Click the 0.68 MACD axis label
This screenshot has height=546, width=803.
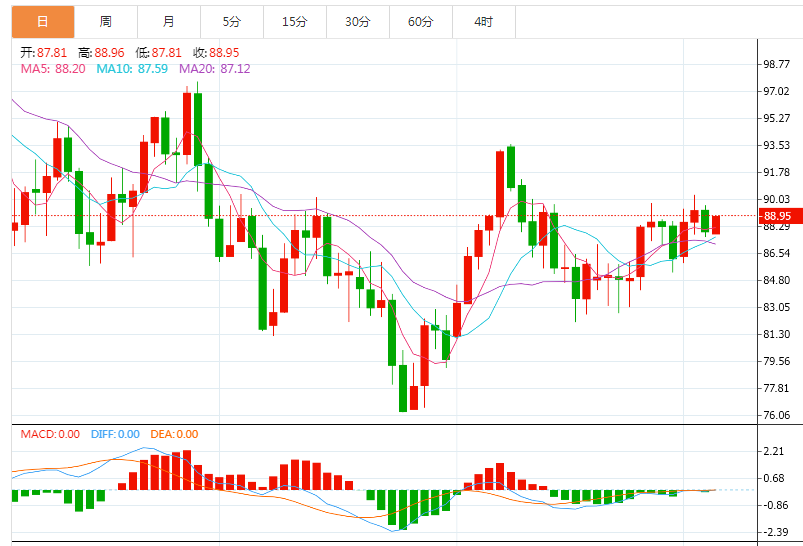pyautogui.click(x=774, y=478)
